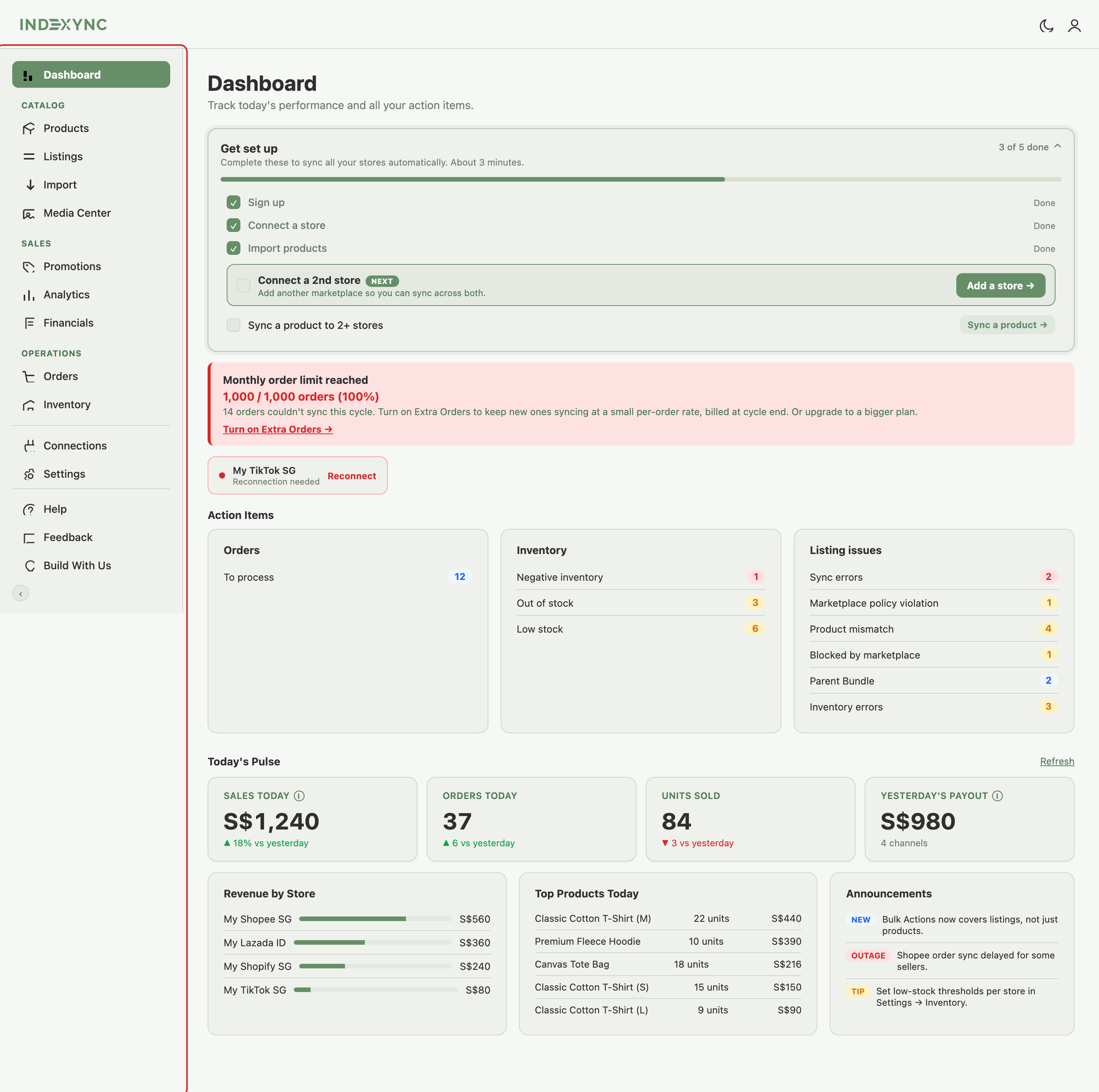Click the Indexsync logo
This screenshot has height=1092, width=1099.
pyautogui.click(x=63, y=24)
